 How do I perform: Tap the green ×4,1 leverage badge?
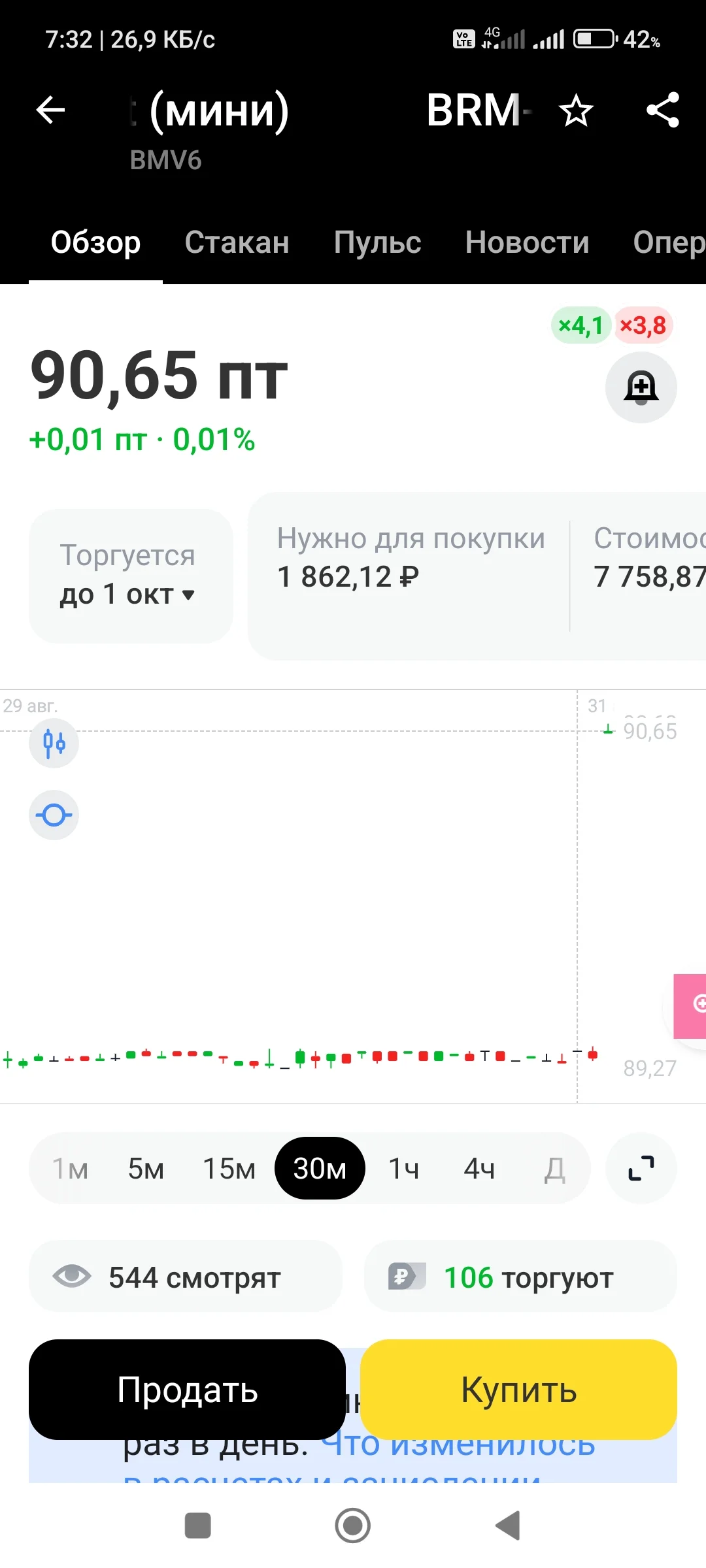click(x=580, y=325)
